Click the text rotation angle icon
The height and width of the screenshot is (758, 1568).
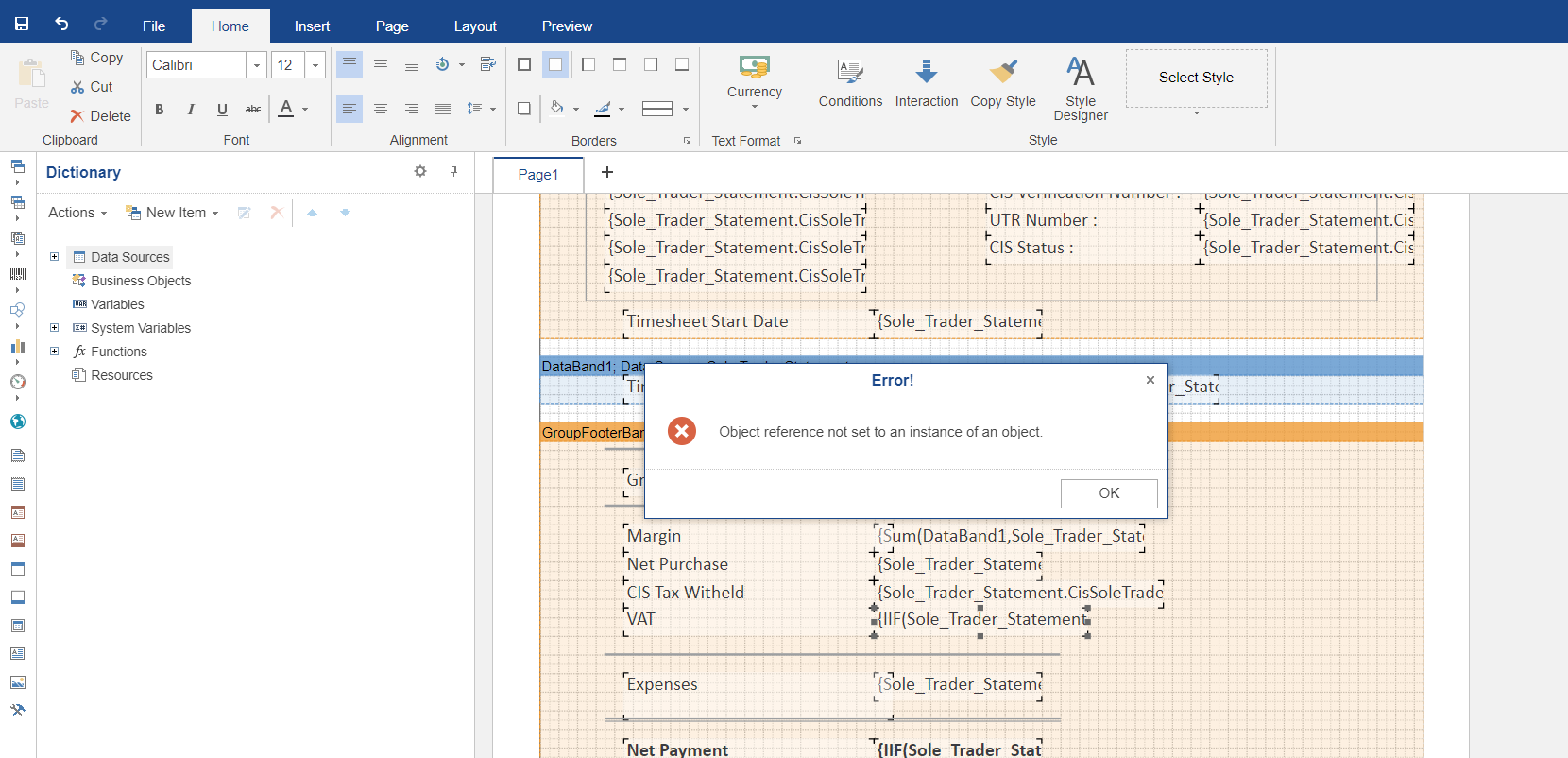click(442, 64)
